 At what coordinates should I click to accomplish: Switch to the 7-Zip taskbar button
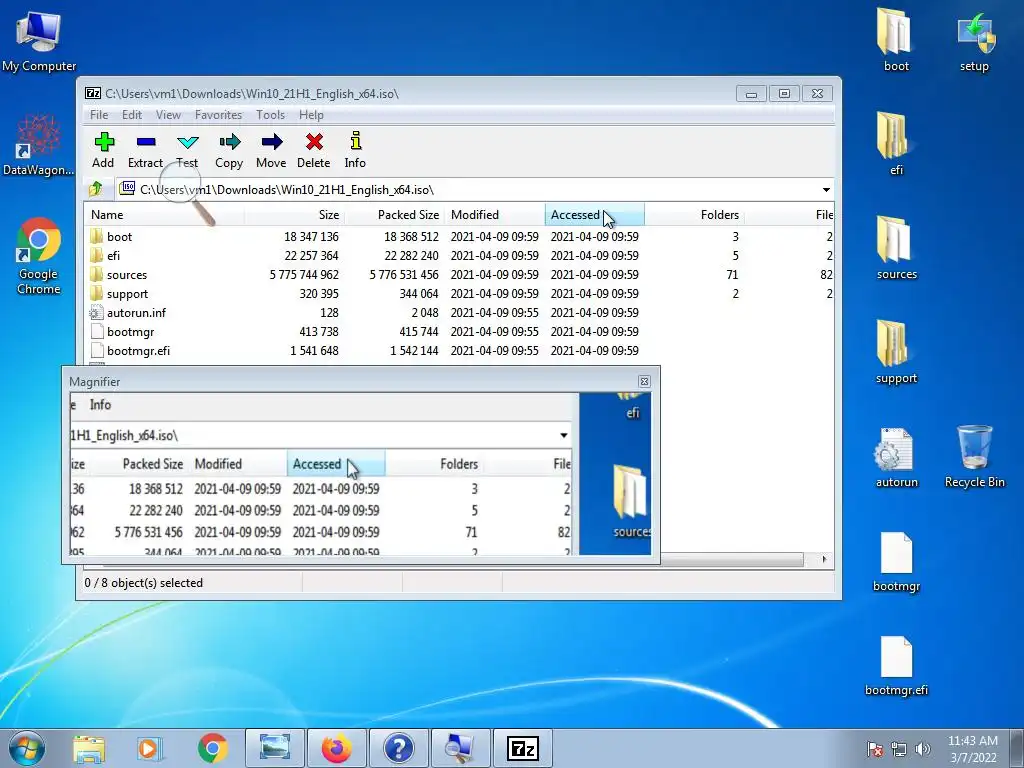pos(523,748)
